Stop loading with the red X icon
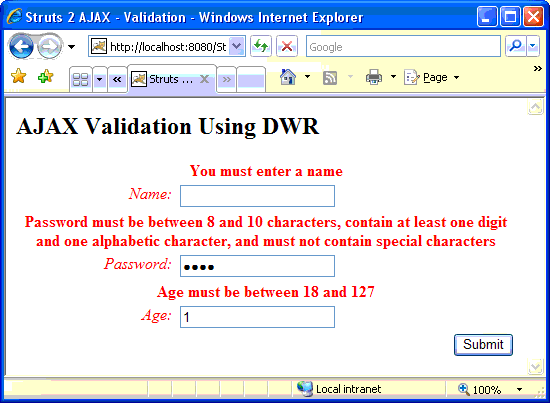The width and height of the screenshot is (550, 403). [x=287, y=46]
